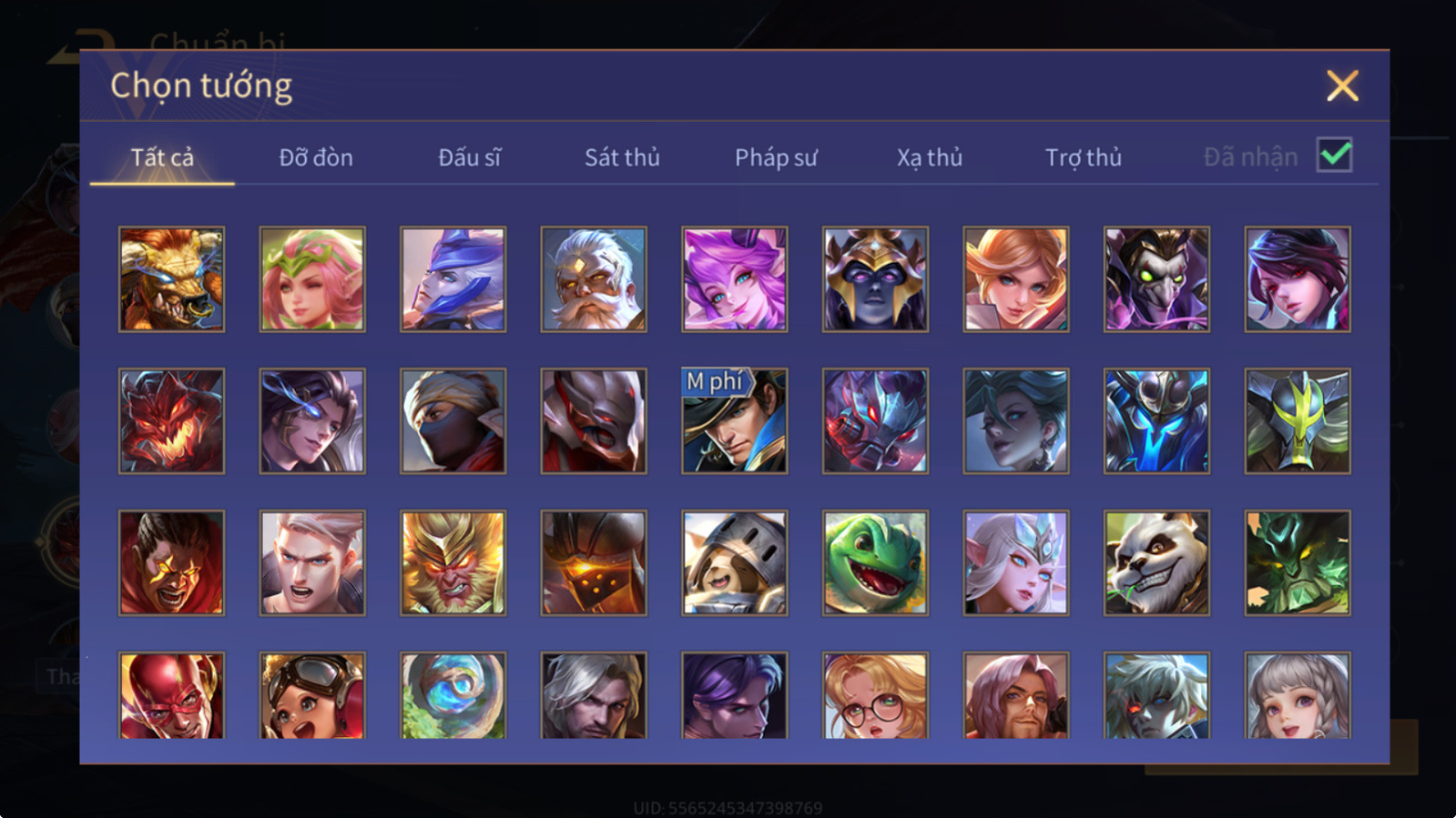The width and height of the screenshot is (1456, 818).
Task: Select the golden monkey king hero
Action: 453,562
